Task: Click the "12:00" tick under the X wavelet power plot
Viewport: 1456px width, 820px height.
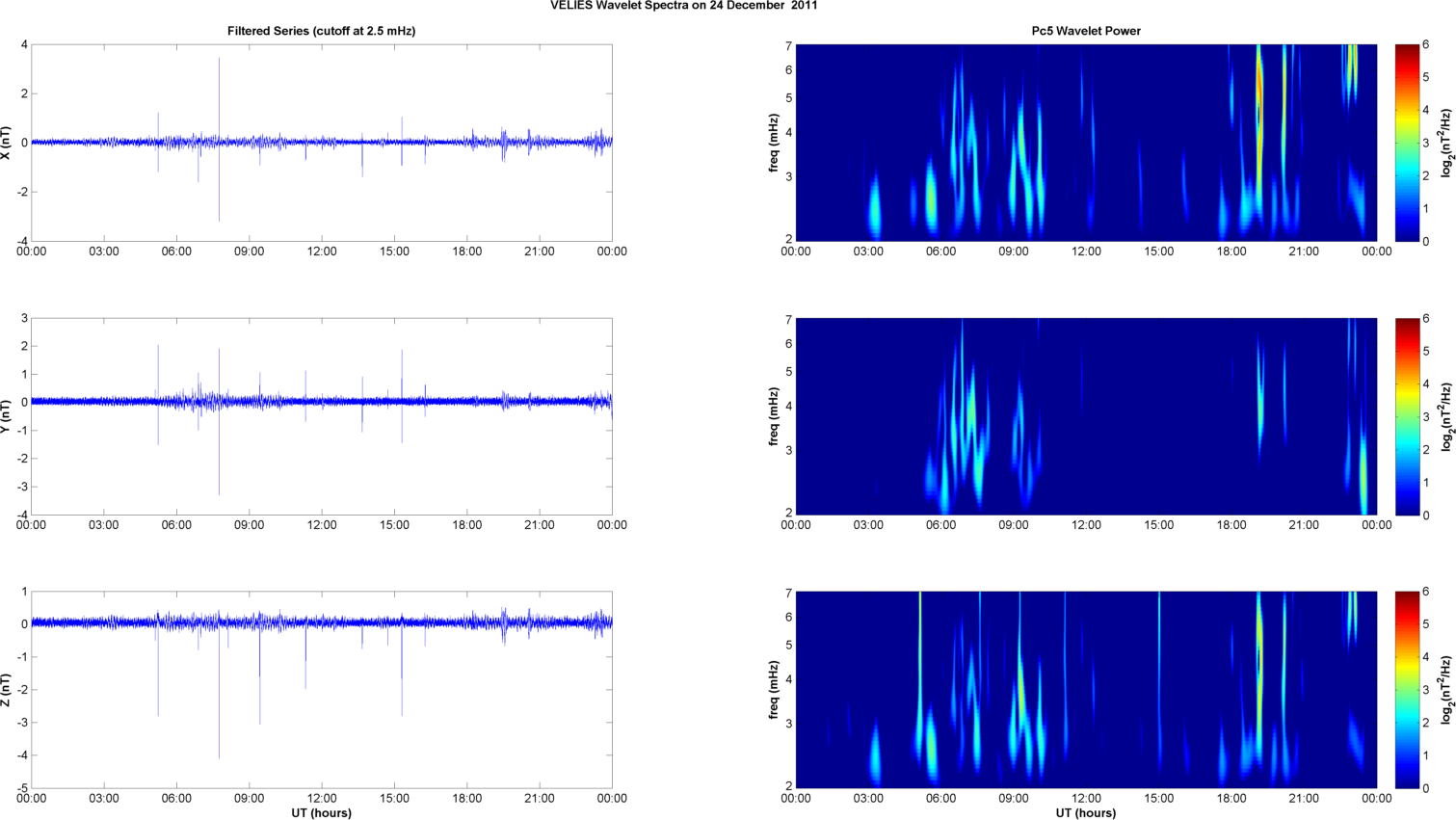Action: point(1086,251)
